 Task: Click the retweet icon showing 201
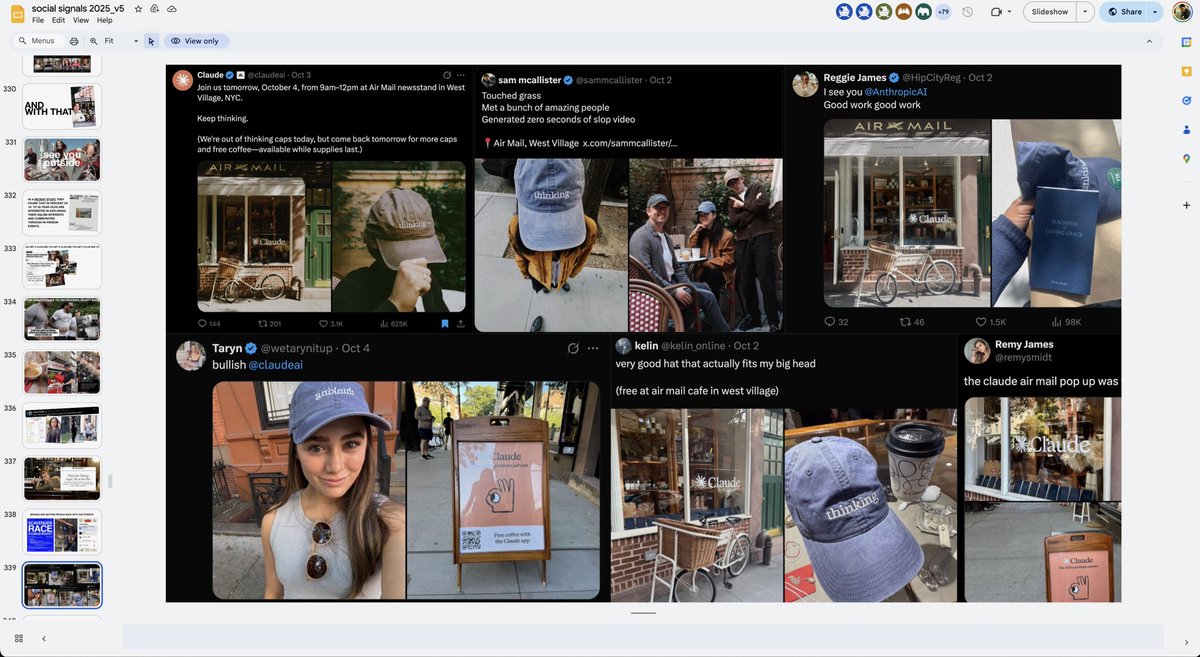coord(263,324)
